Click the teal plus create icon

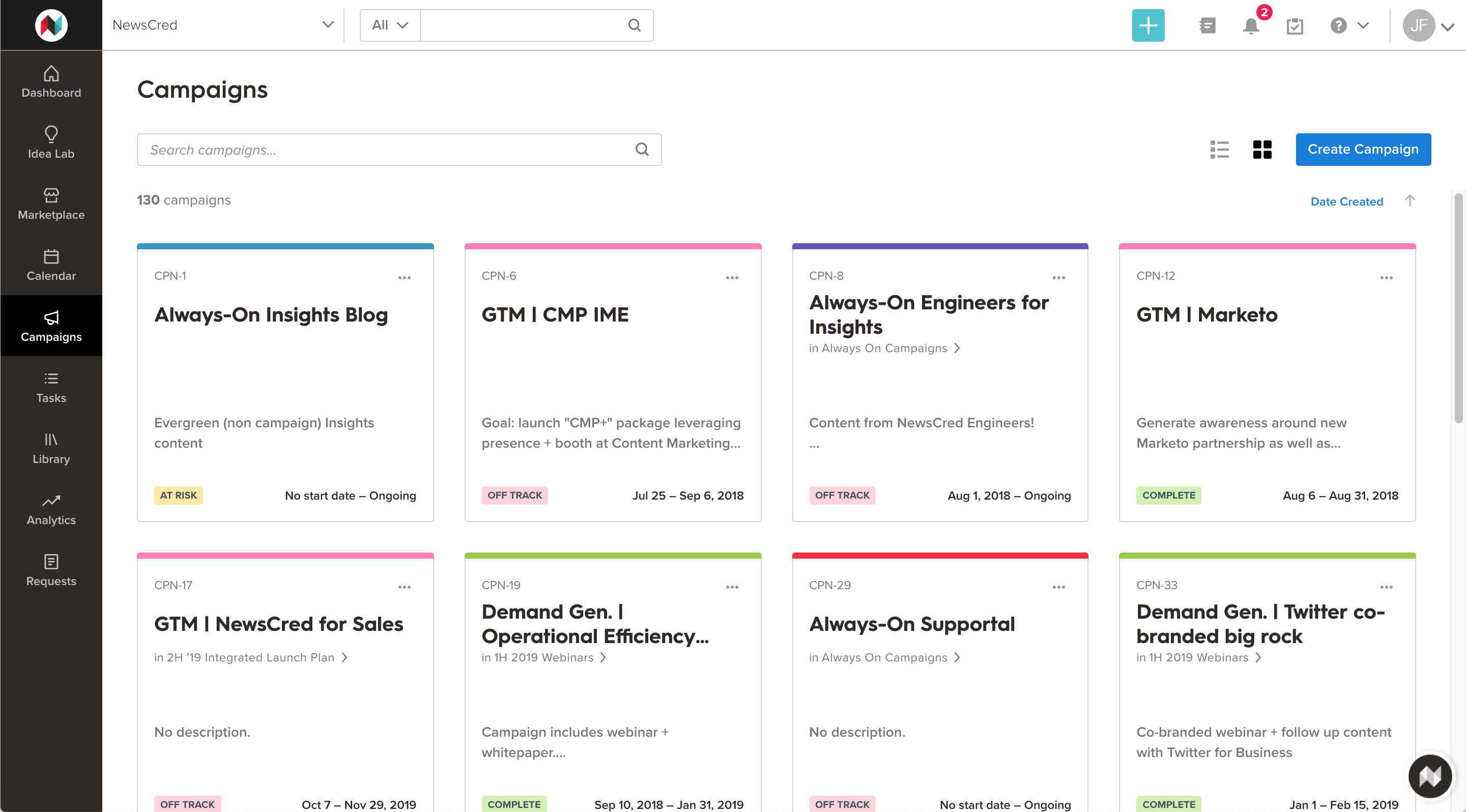(x=1148, y=25)
